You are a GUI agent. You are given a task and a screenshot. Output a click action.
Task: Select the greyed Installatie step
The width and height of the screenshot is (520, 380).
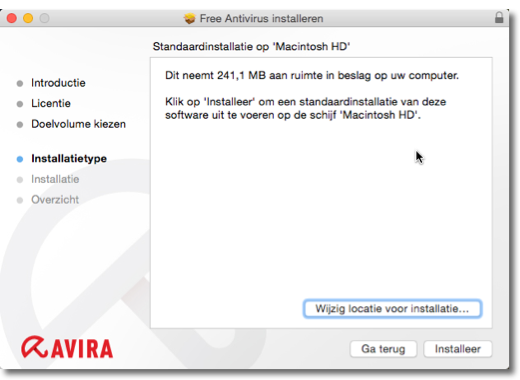point(55,179)
